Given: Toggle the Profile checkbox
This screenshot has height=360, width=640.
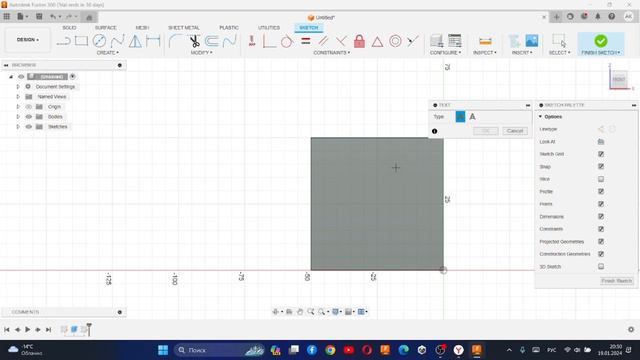Looking at the screenshot, I should (x=601, y=191).
